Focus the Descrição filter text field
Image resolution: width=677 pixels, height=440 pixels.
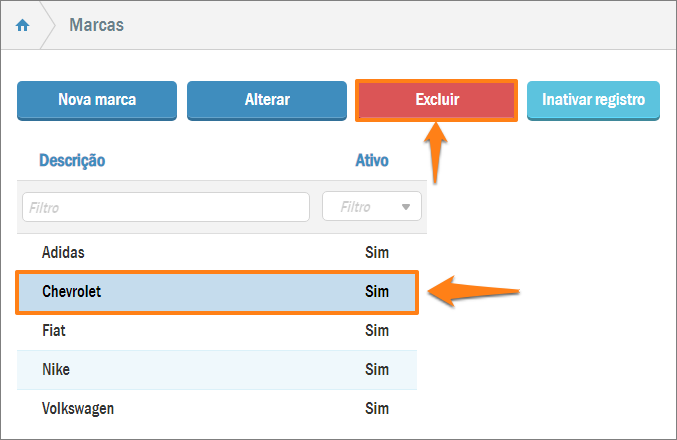coord(166,207)
